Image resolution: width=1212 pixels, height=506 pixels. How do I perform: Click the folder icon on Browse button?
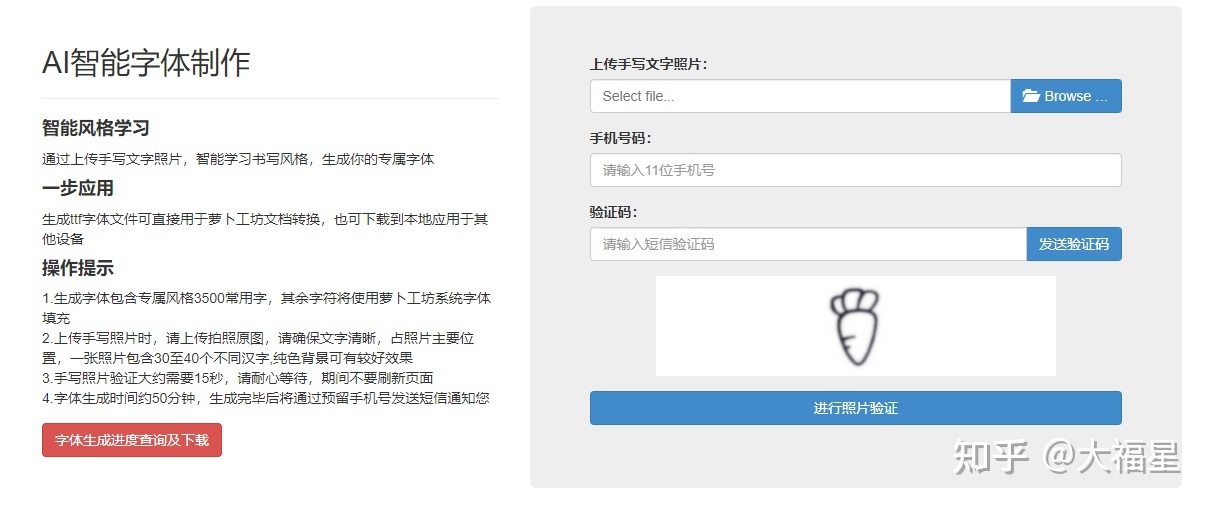pyautogui.click(x=1031, y=96)
